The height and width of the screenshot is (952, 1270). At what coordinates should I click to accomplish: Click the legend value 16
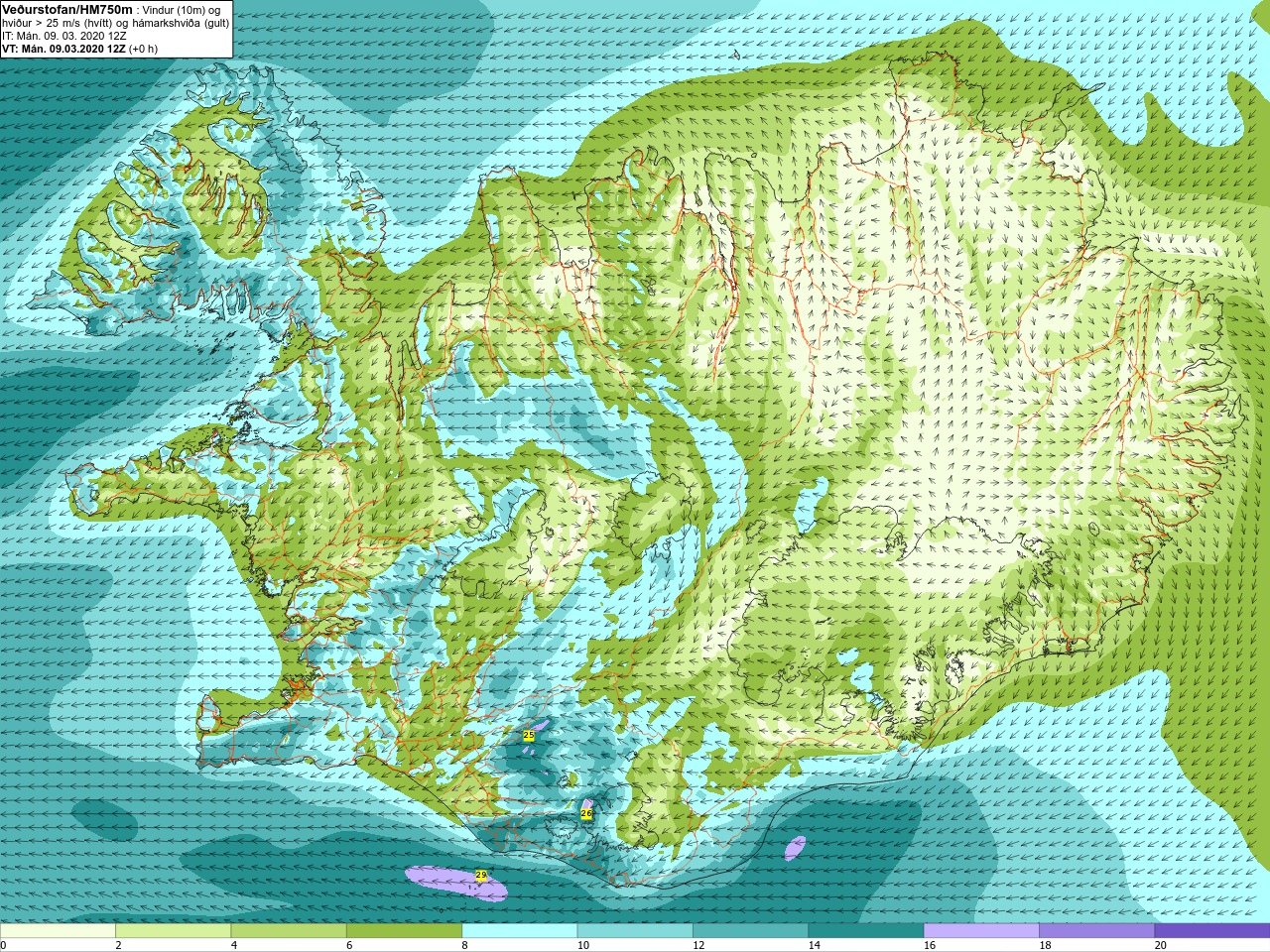tap(930, 945)
